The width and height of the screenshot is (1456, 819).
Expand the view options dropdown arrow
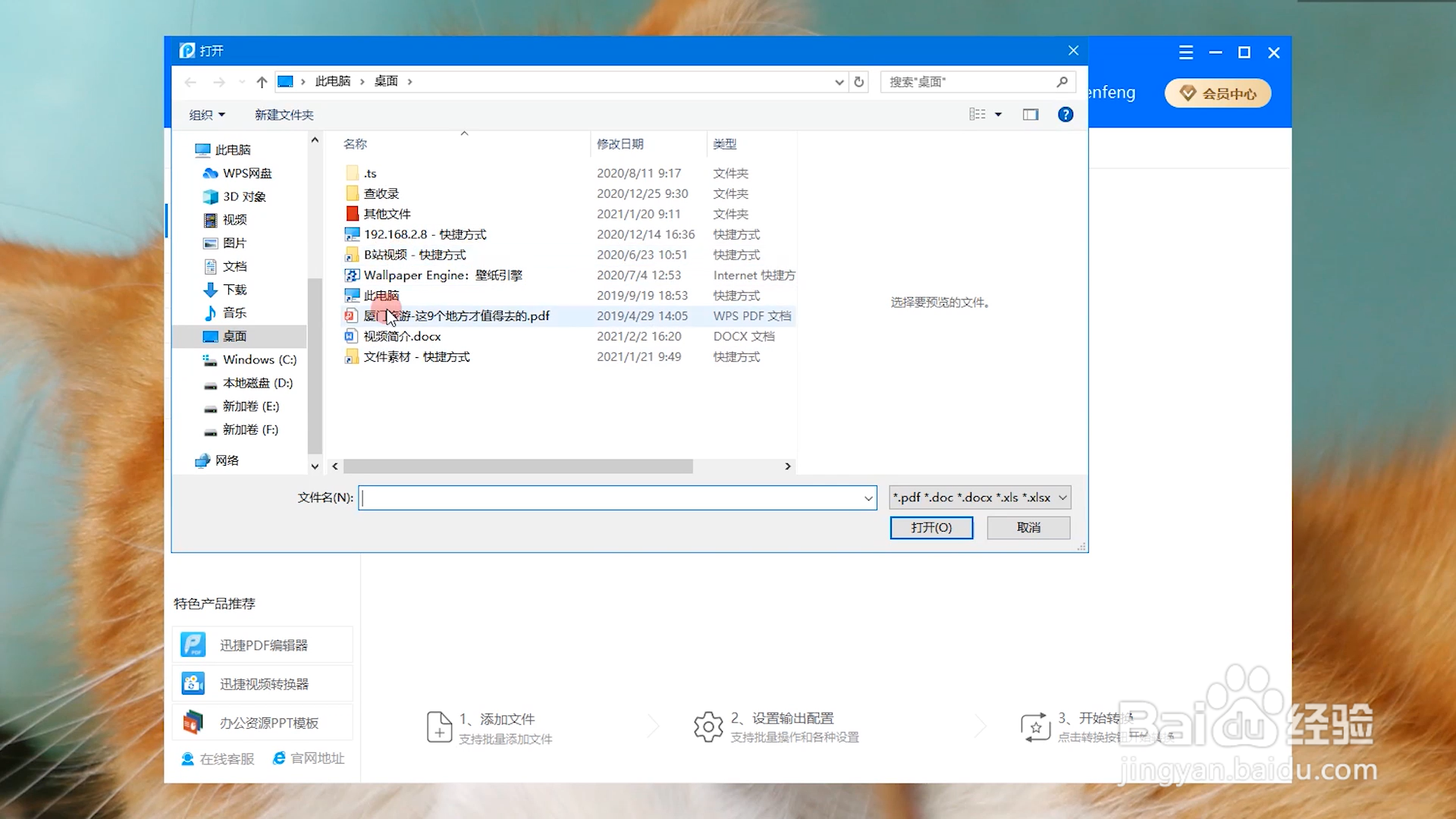tap(998, 115)
